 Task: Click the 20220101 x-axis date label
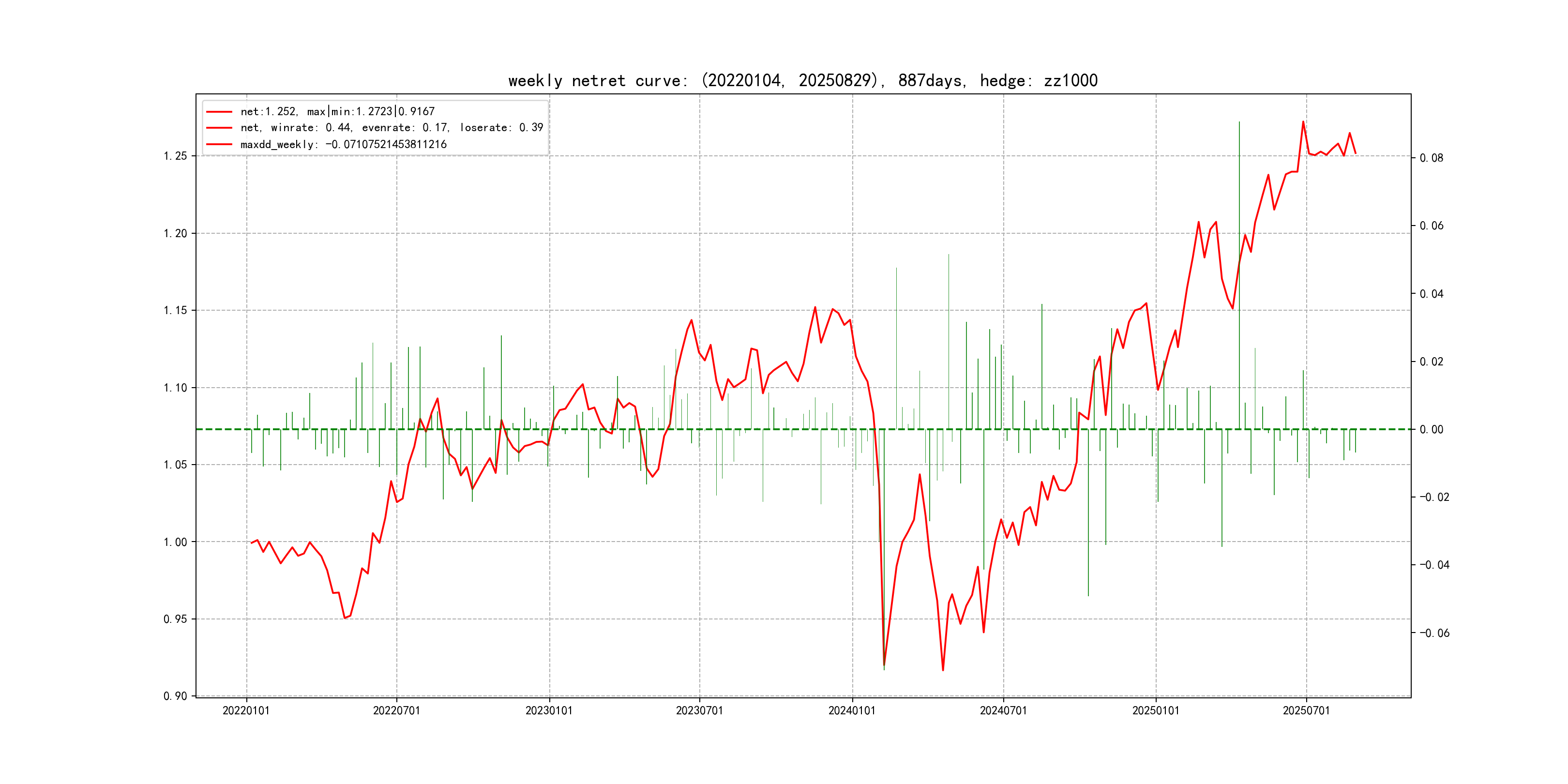pyautogui.click(x=246, y=710)
